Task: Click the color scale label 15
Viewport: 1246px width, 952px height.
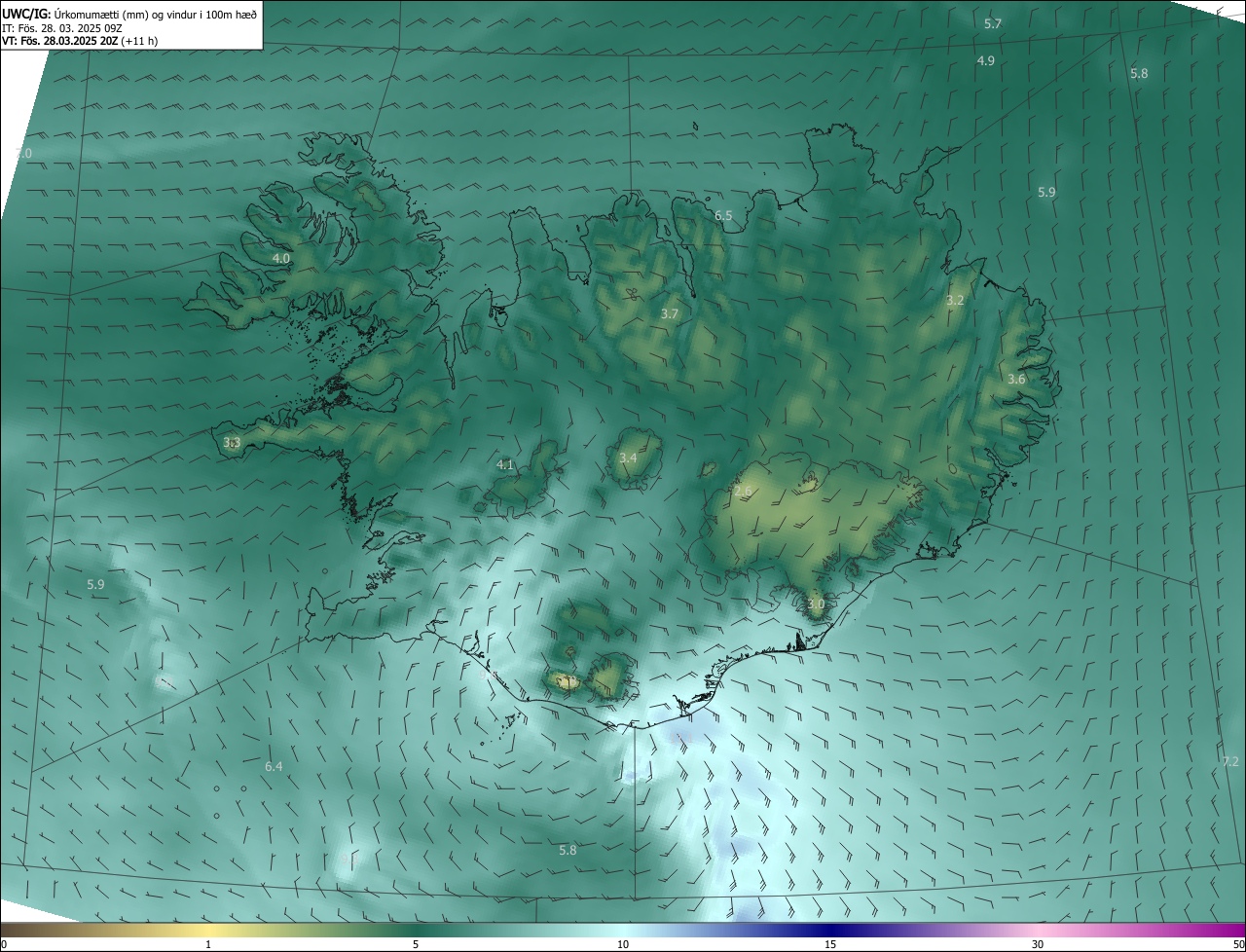Action: pyautogui.click(x=830, y=944)
